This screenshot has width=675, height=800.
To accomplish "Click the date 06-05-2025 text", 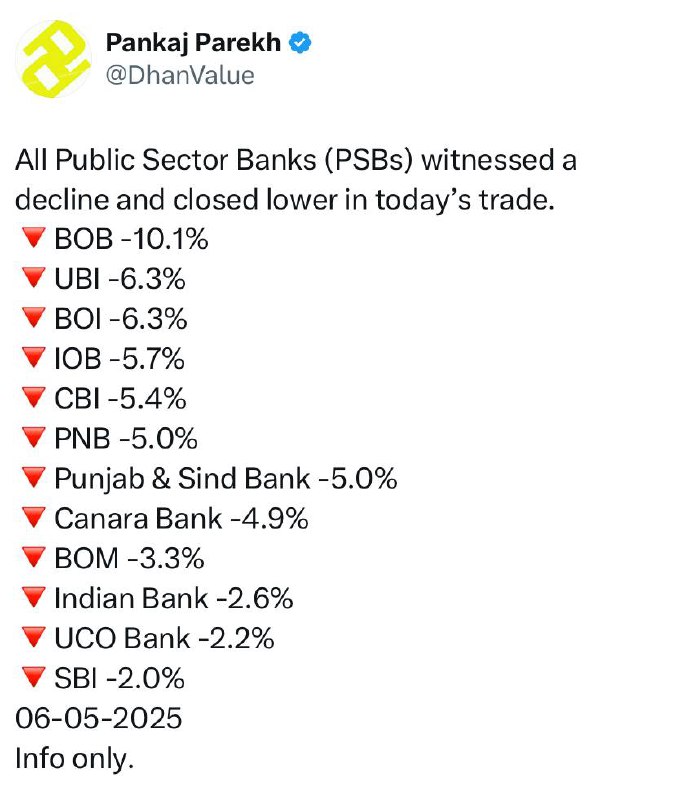I will [98, 718].
